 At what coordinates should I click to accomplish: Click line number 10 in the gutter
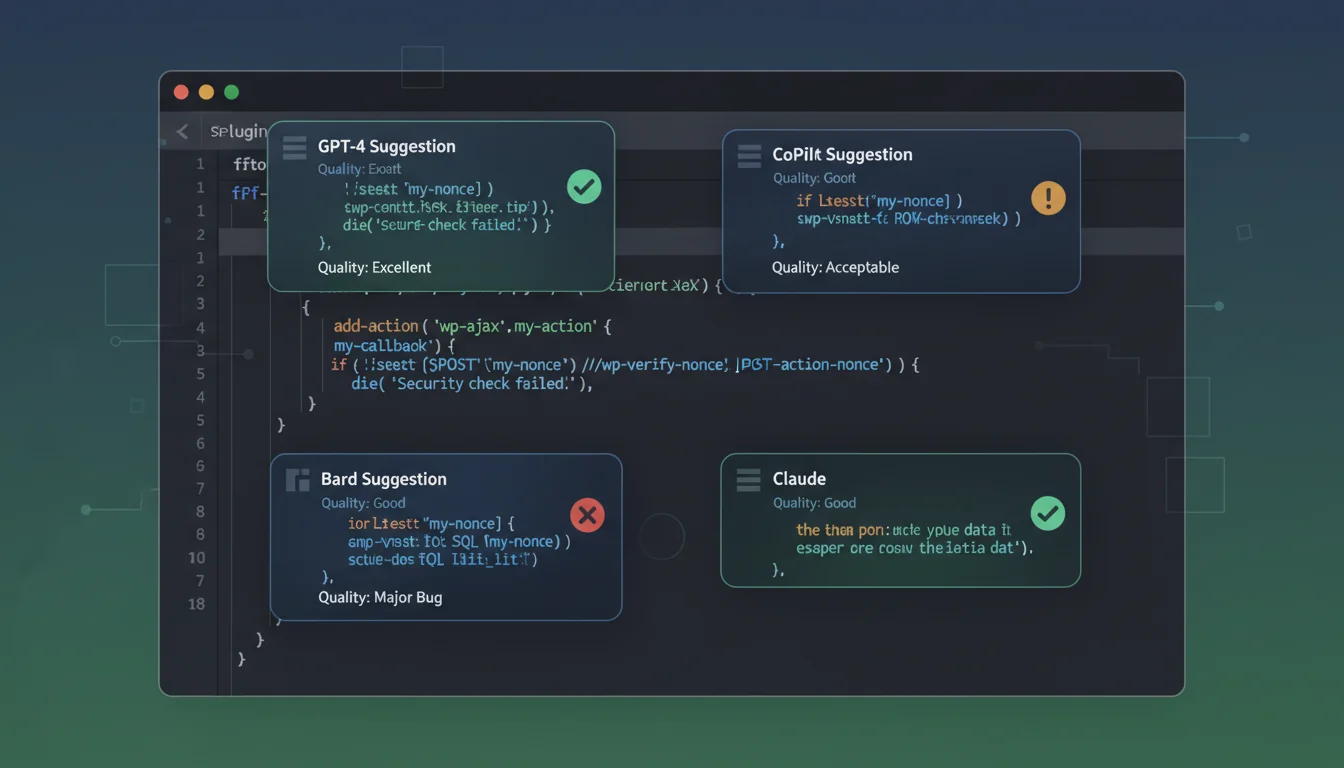coord(196,558)
